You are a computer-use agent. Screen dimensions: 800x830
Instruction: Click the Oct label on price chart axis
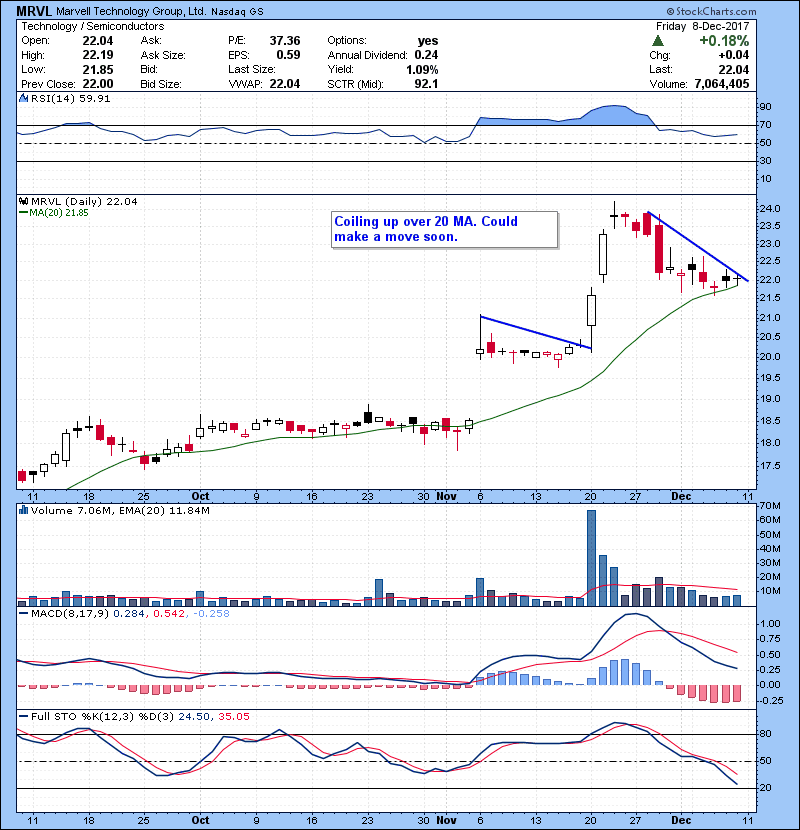click(x=200, y=497)
